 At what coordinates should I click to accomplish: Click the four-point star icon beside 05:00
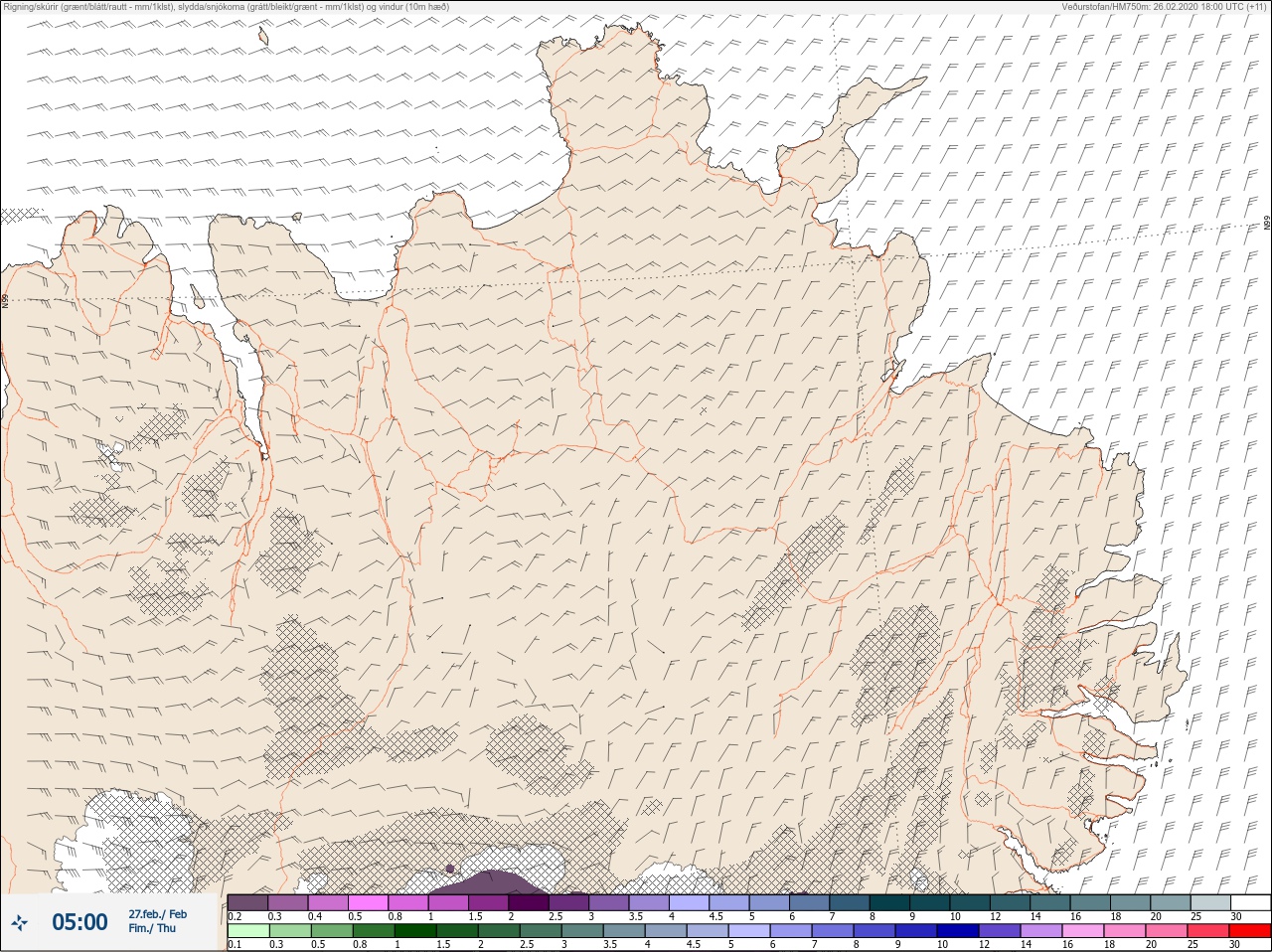(19, 923)
